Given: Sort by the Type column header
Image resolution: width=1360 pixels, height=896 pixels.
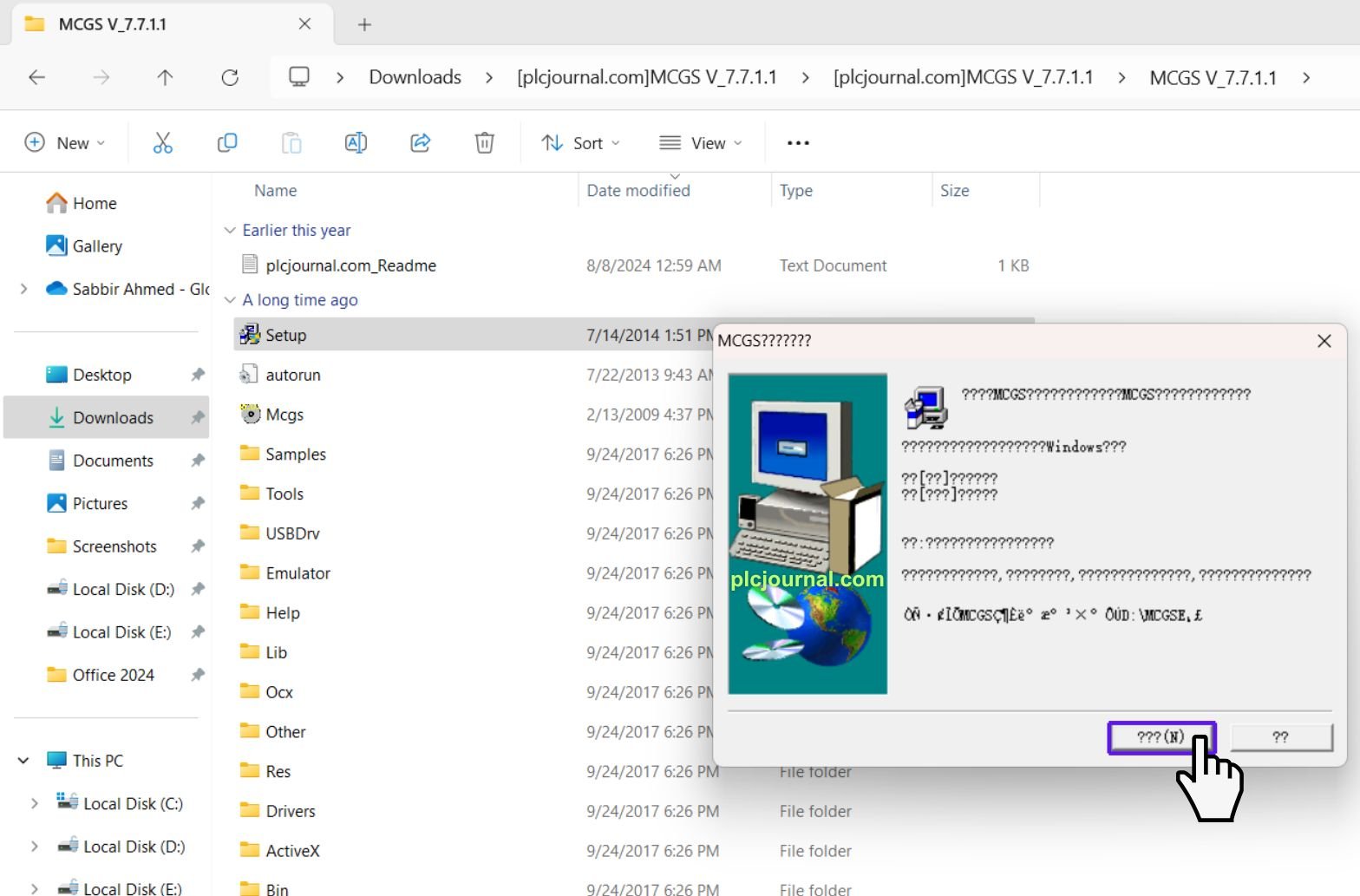Looking at the screenshot, I should pyautogui.click(x=796, y=191).
